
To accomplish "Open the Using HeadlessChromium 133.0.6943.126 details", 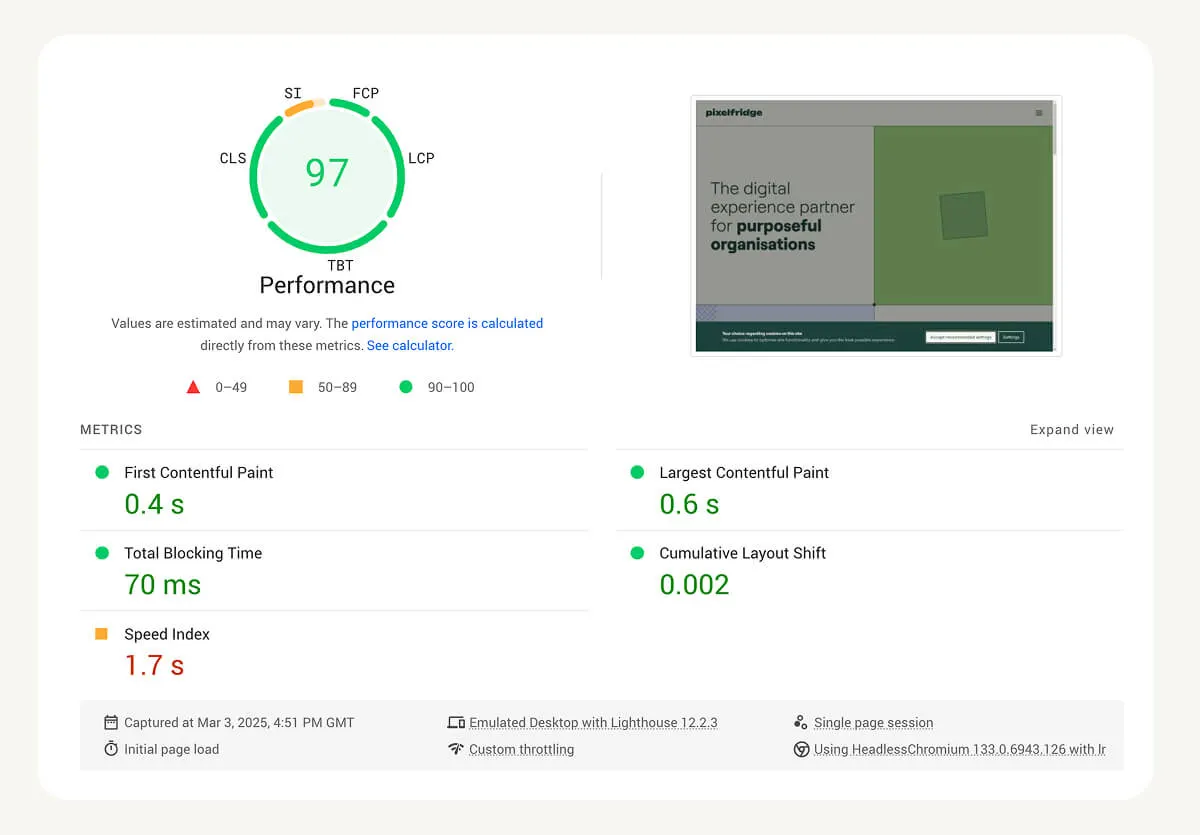I will click(960, 749).
